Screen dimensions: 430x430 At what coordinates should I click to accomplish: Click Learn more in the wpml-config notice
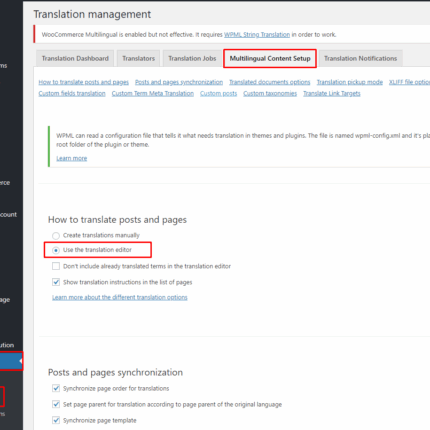(71, 158)
